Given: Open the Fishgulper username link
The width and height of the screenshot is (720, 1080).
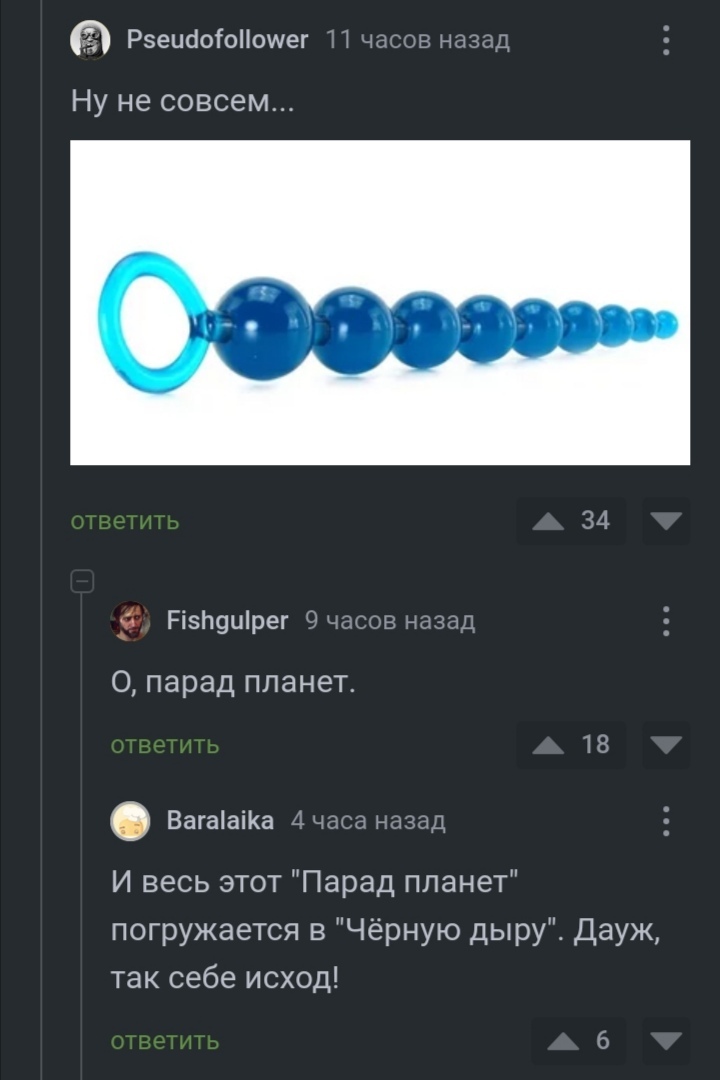Looking at the screenshot, I should (x=227, y=621).
